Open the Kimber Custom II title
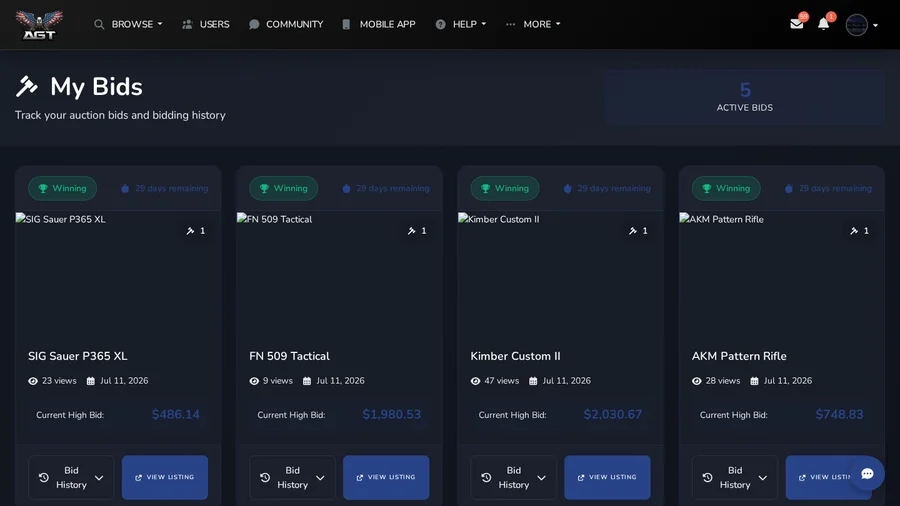The width and height of the screenshot is (900, 506). (x=515, y=356)
